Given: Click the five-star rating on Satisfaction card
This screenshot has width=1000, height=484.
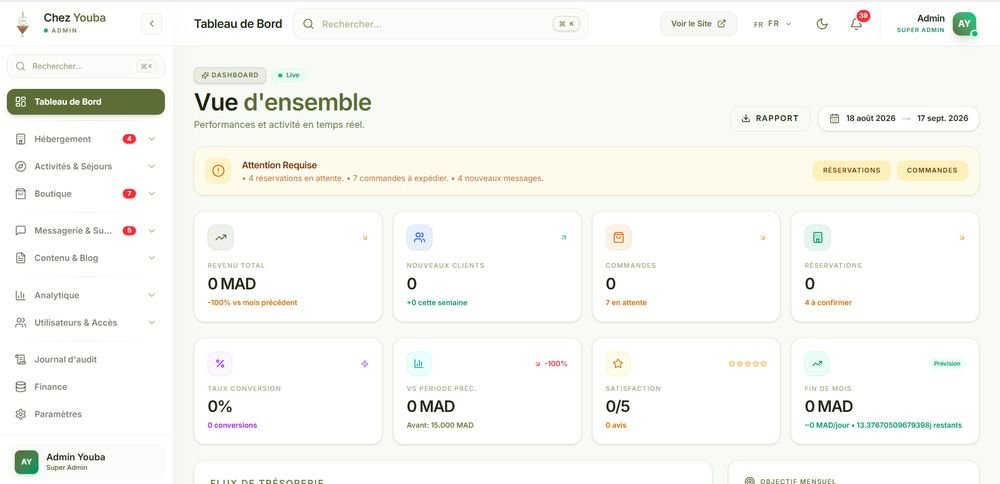Looking at the screenshot, I should pyautogui.click(x=747, y=363).
